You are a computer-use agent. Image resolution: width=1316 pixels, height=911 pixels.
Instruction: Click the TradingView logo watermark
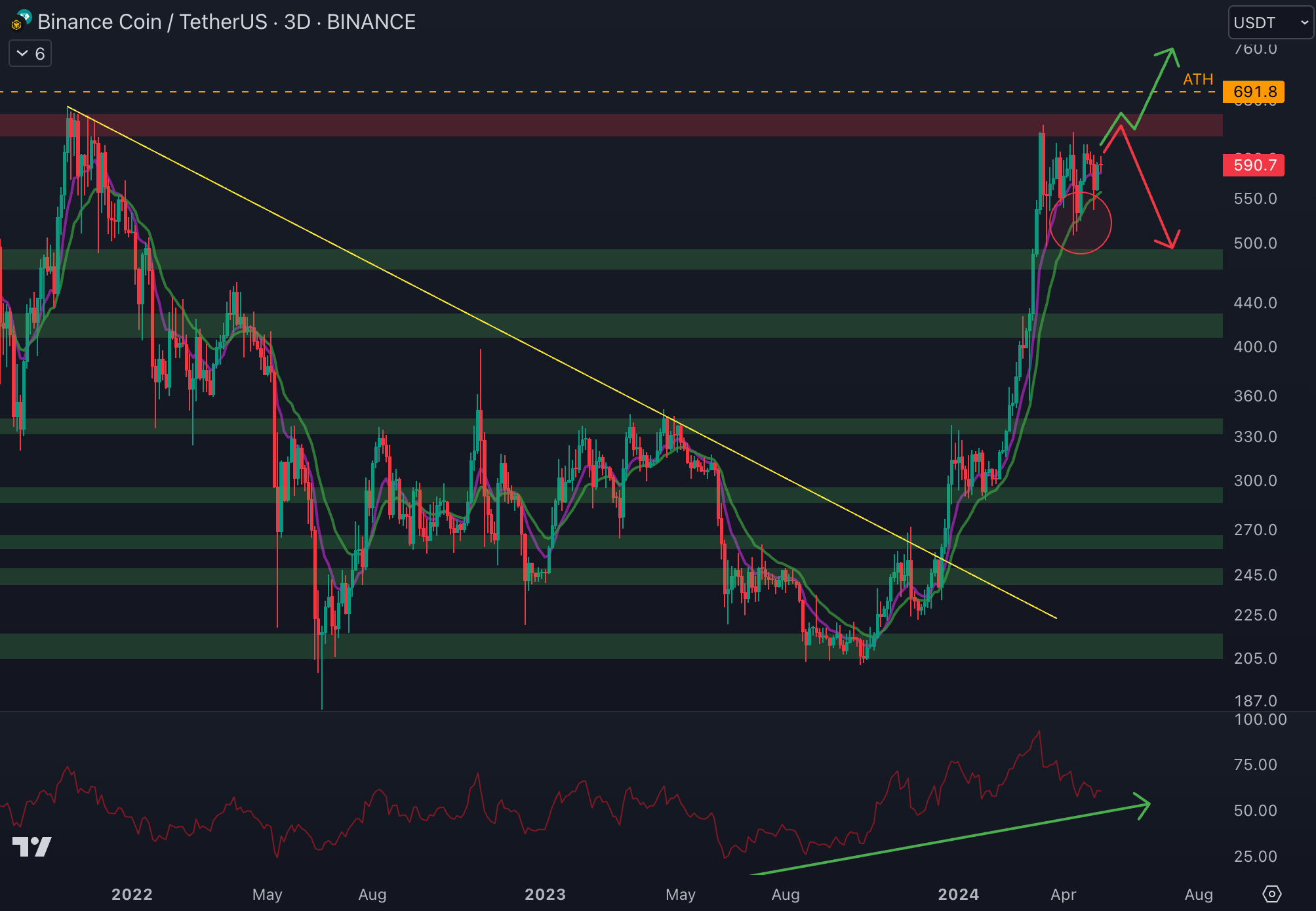click(x=31, y=847)
